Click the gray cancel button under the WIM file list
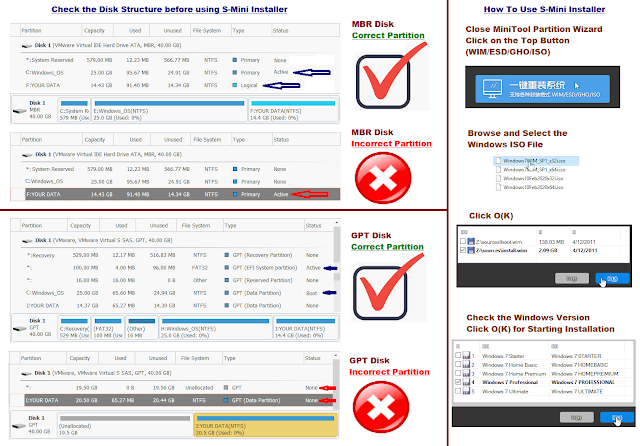 coord(571,279)
